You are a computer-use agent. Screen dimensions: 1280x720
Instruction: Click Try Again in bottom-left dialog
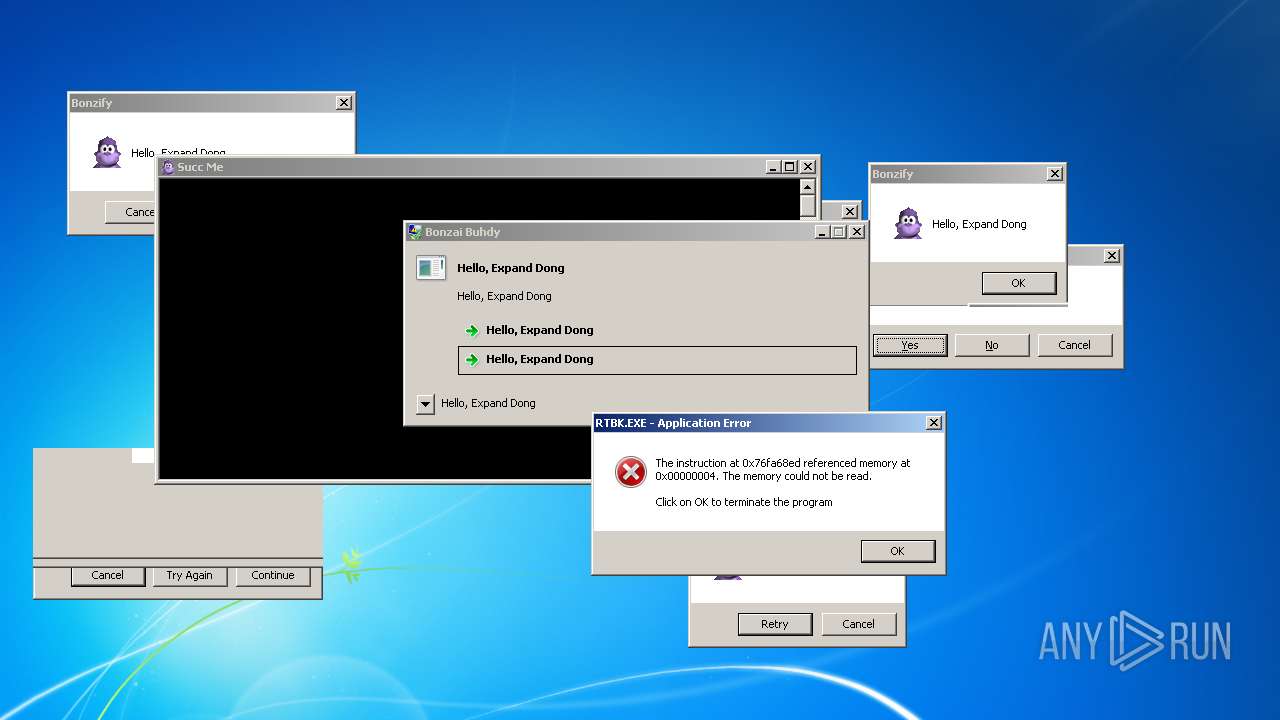(190, 575)
